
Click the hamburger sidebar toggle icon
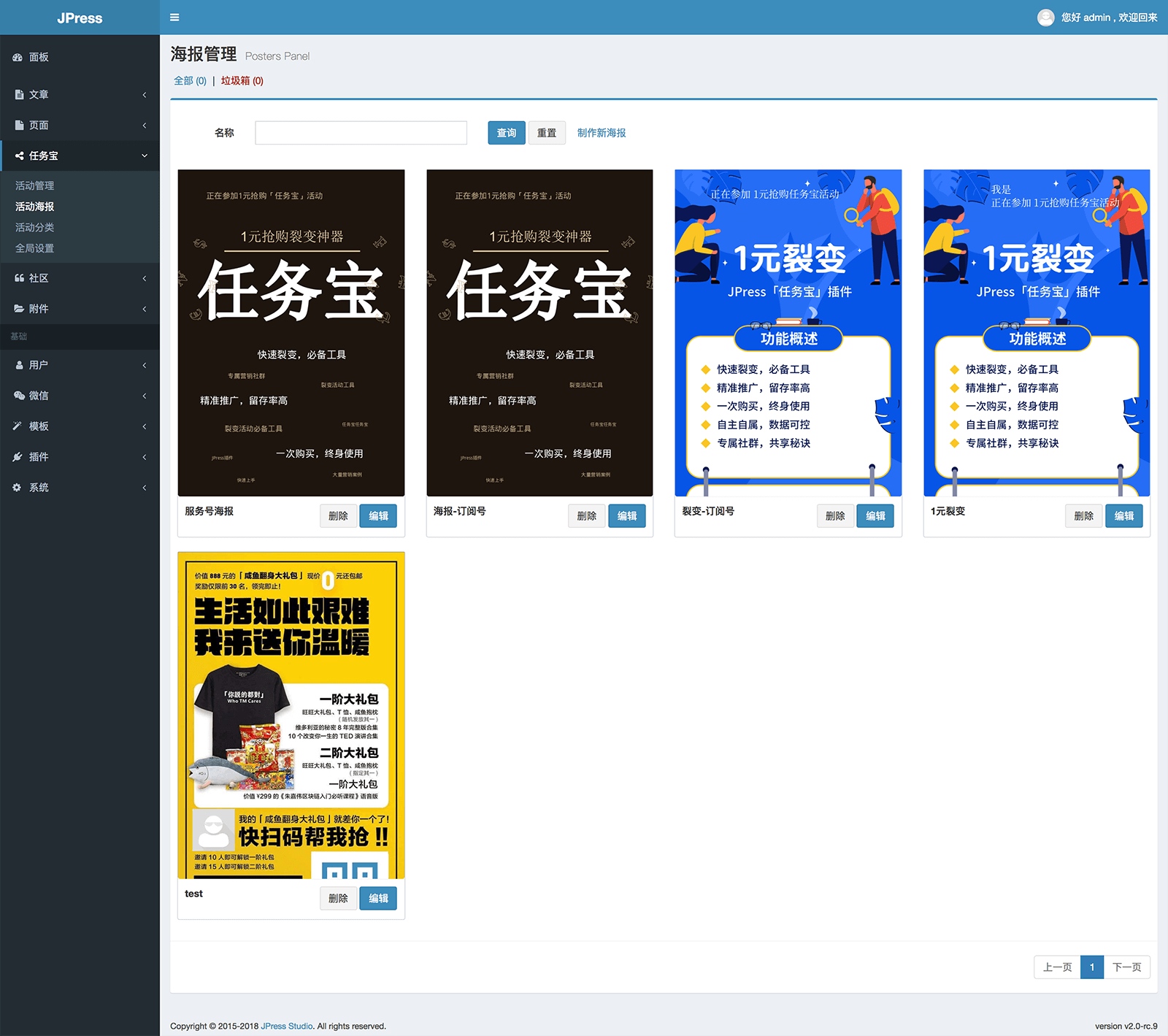coord(174,18)
